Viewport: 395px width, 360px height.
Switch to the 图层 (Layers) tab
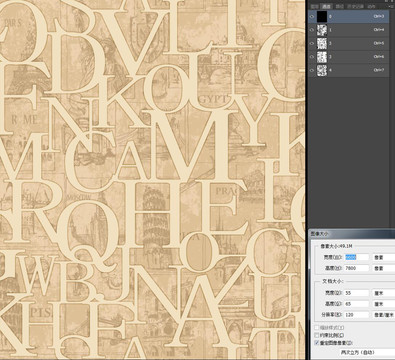click(314, 6)
